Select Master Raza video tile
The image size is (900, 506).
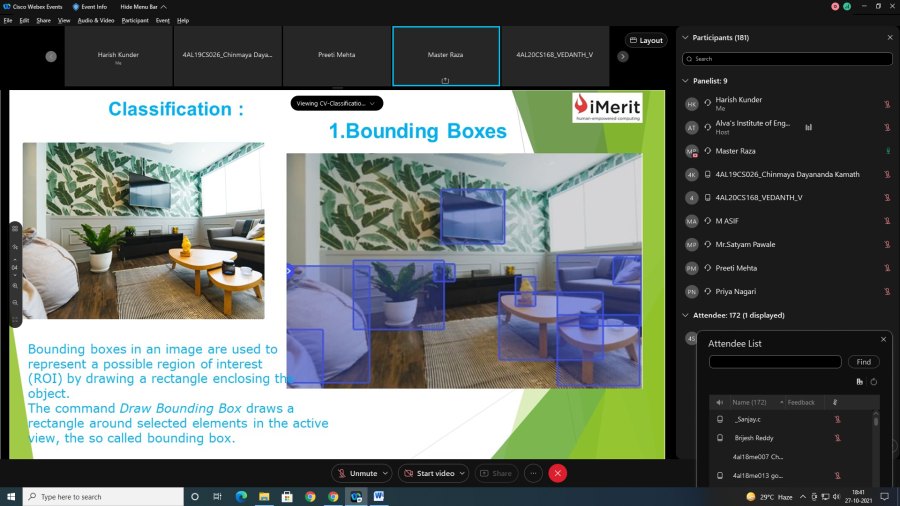click(x=446, y=56)
